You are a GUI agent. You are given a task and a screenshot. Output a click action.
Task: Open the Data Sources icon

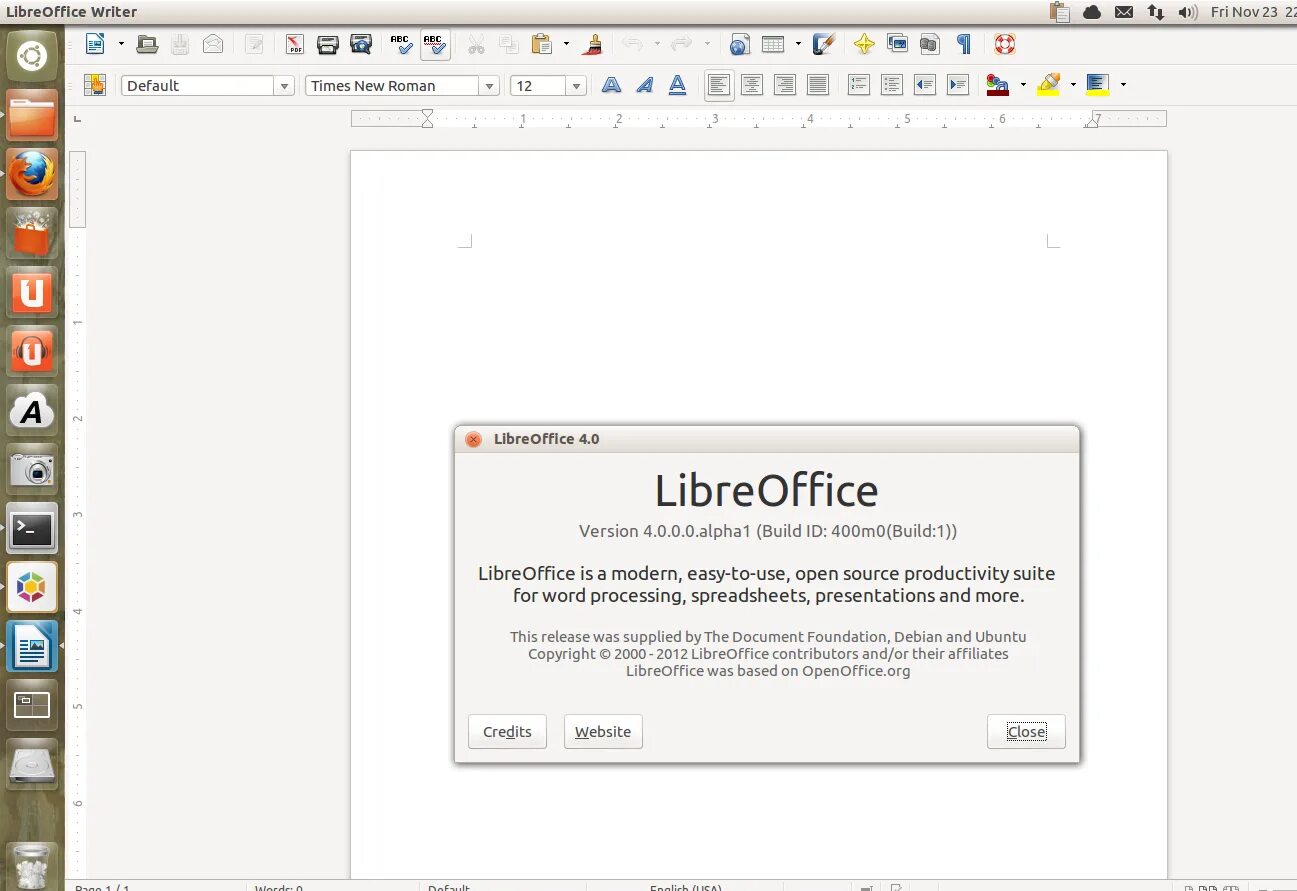[x=930, y=44]
